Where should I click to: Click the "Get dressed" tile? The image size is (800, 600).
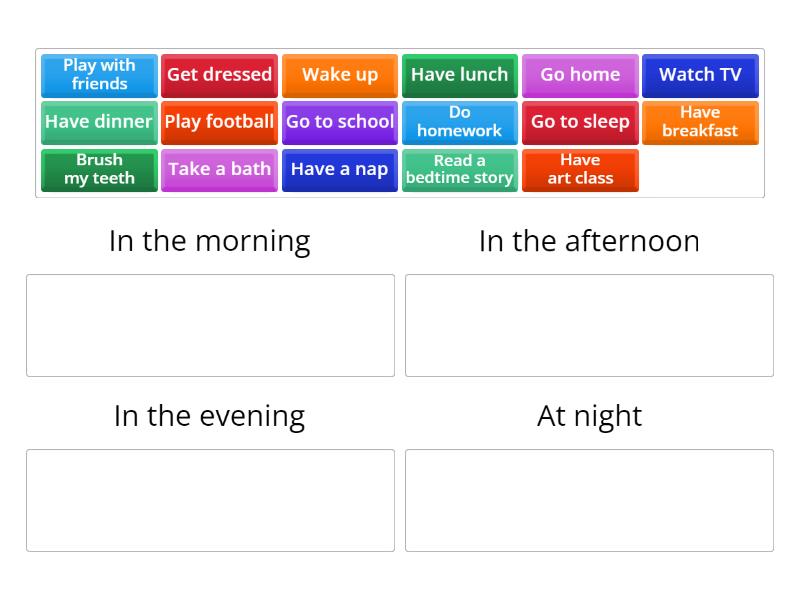pos(219,75)
